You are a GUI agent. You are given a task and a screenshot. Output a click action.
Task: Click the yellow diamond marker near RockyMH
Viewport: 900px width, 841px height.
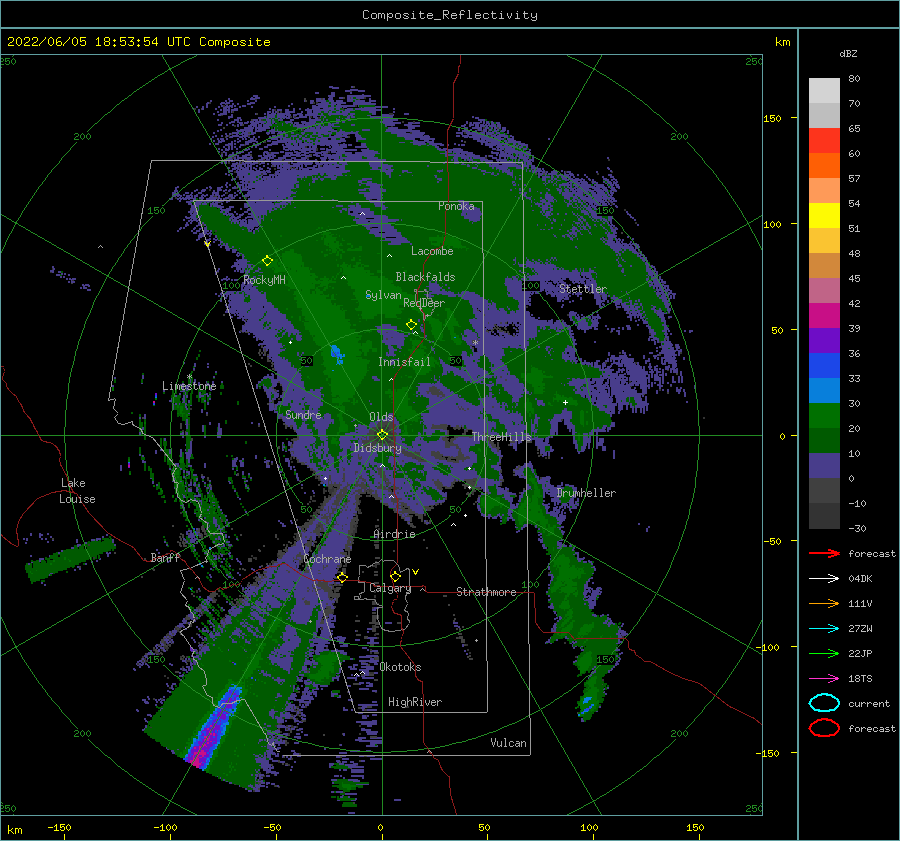tap(267, 261)
